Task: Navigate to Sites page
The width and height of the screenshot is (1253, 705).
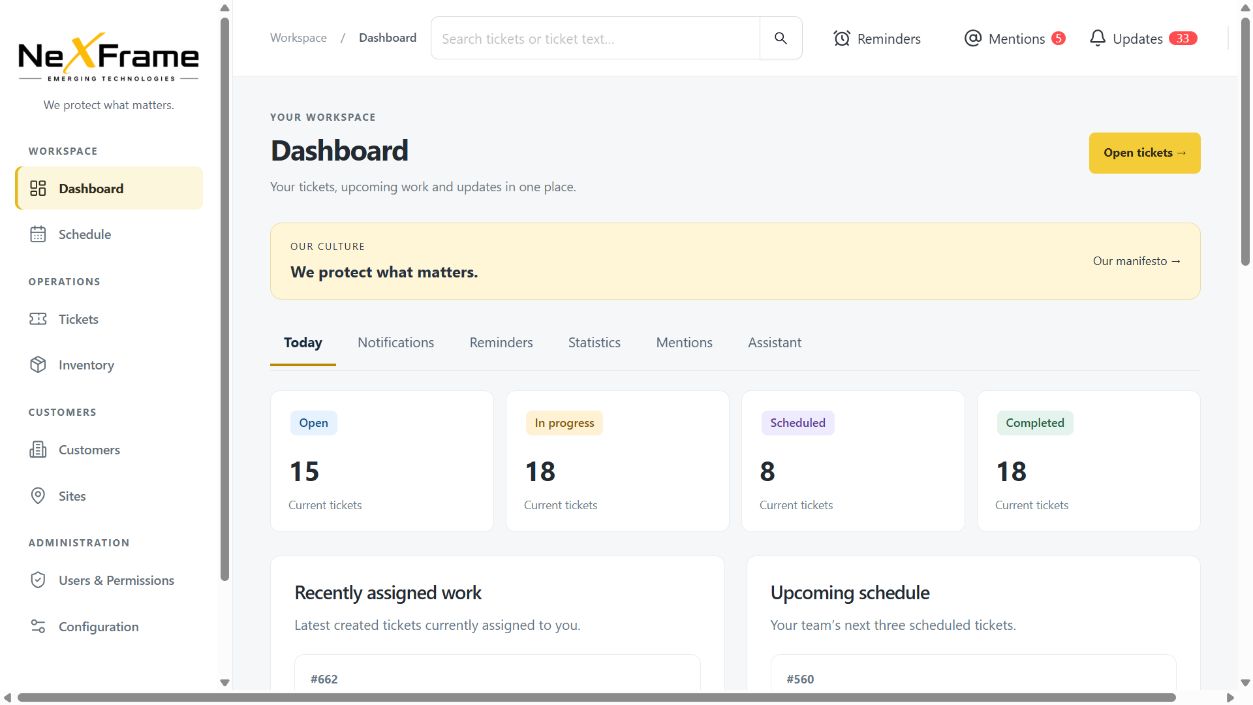Action: 109,496
